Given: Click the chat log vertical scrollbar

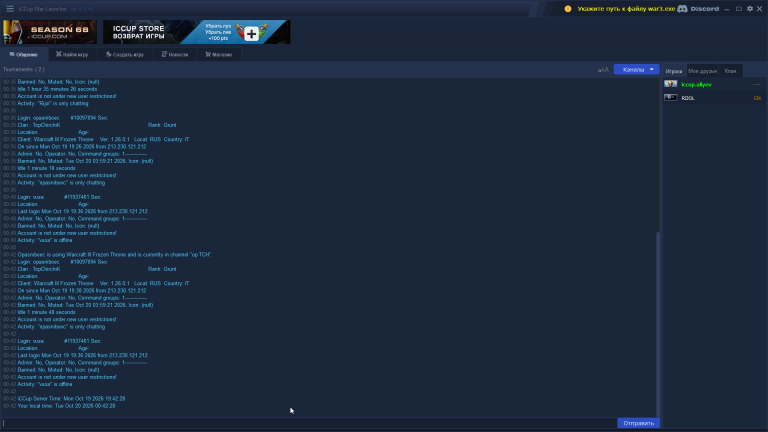Looking at the screenshot, I should coord(658,323).
